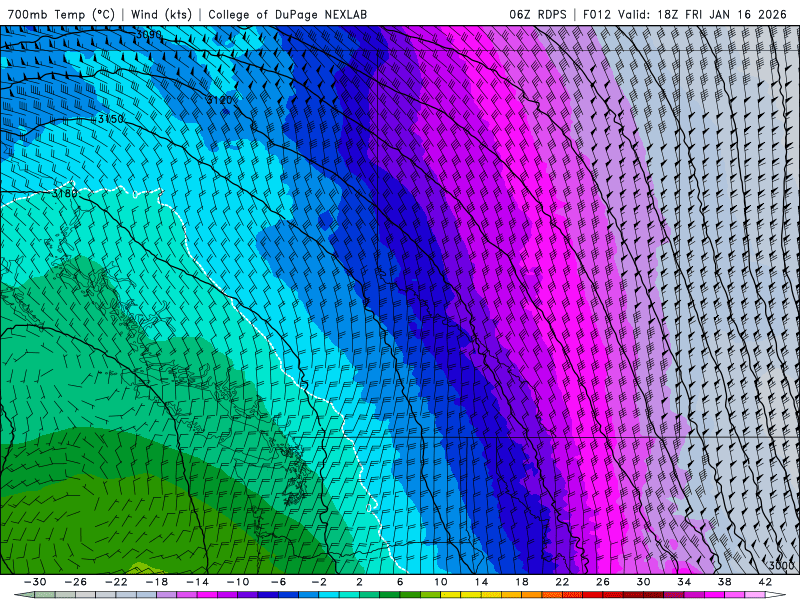Click the "F012 Valid: 18Z FRI JAN 16 2026" text
Image resolution: width=800 pixels, height=600 pixels.
click(x=685, y=14)
